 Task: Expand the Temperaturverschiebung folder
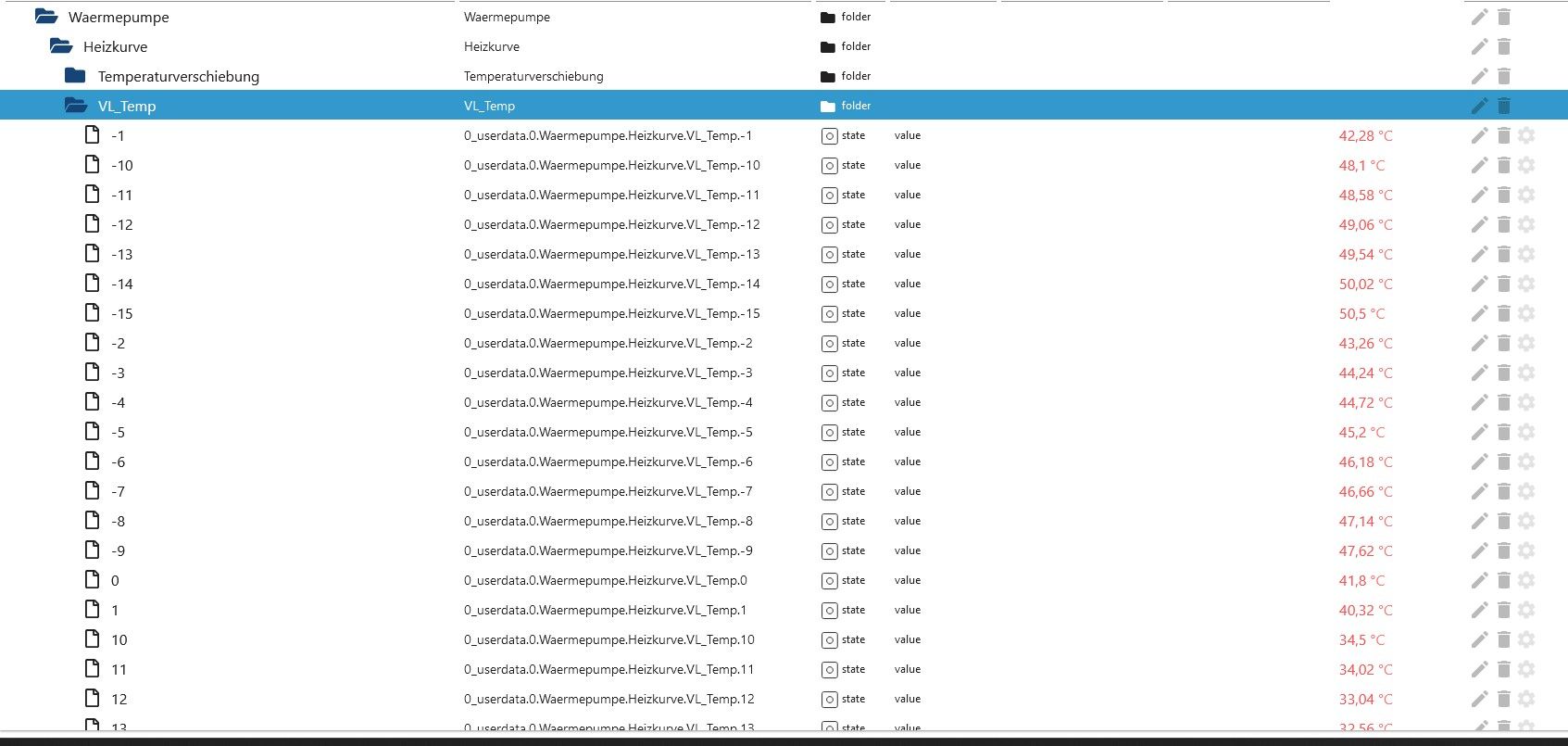point(75,75)
